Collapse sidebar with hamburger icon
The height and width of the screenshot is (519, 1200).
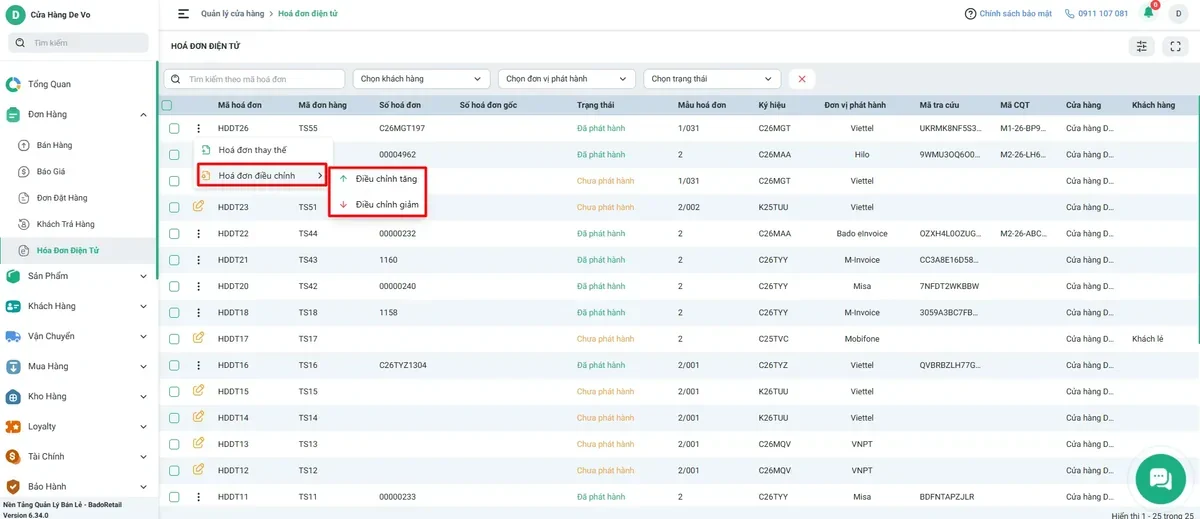click(x=183, y=14)
